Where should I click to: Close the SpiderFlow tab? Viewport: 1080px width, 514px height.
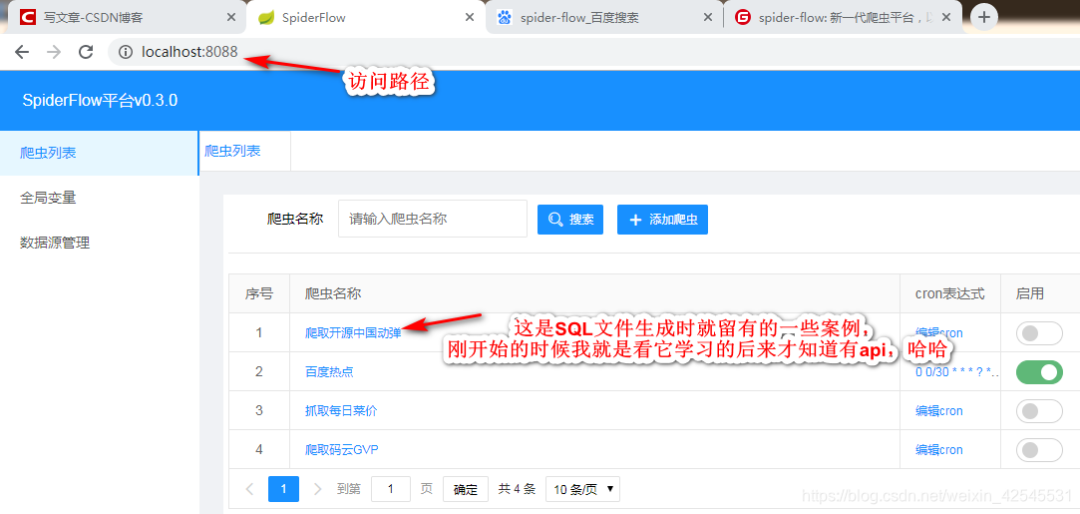(x=470, y=18)
